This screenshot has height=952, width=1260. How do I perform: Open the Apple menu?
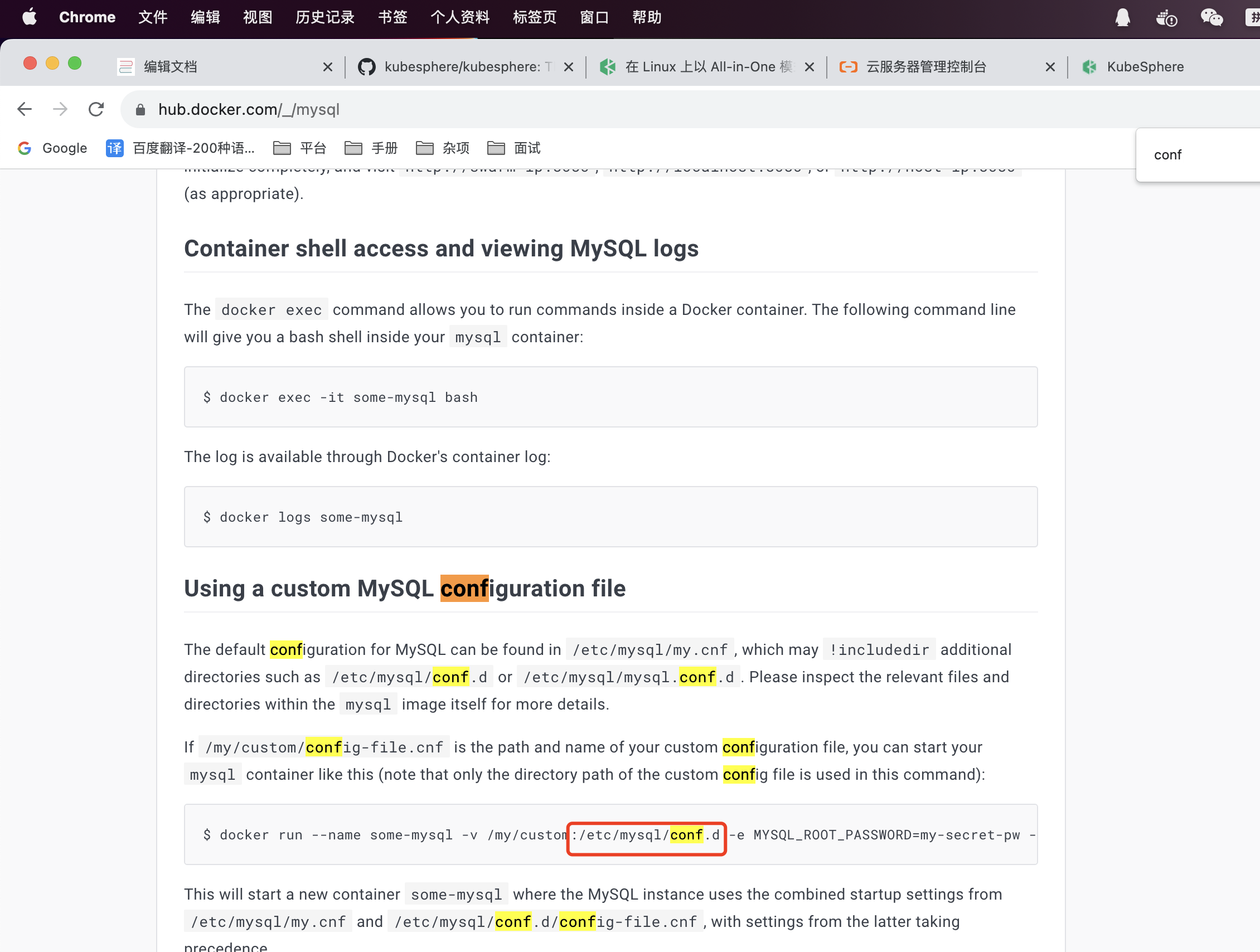point(29,17)
